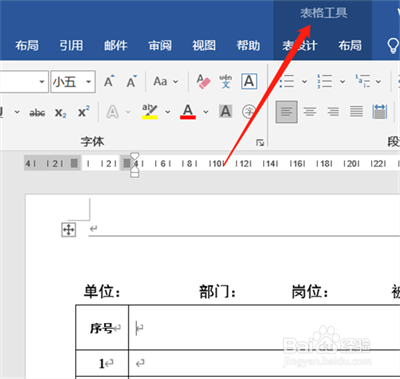Open 布局 tab left of 引用
400x379 pixels.
click(27, 45)
